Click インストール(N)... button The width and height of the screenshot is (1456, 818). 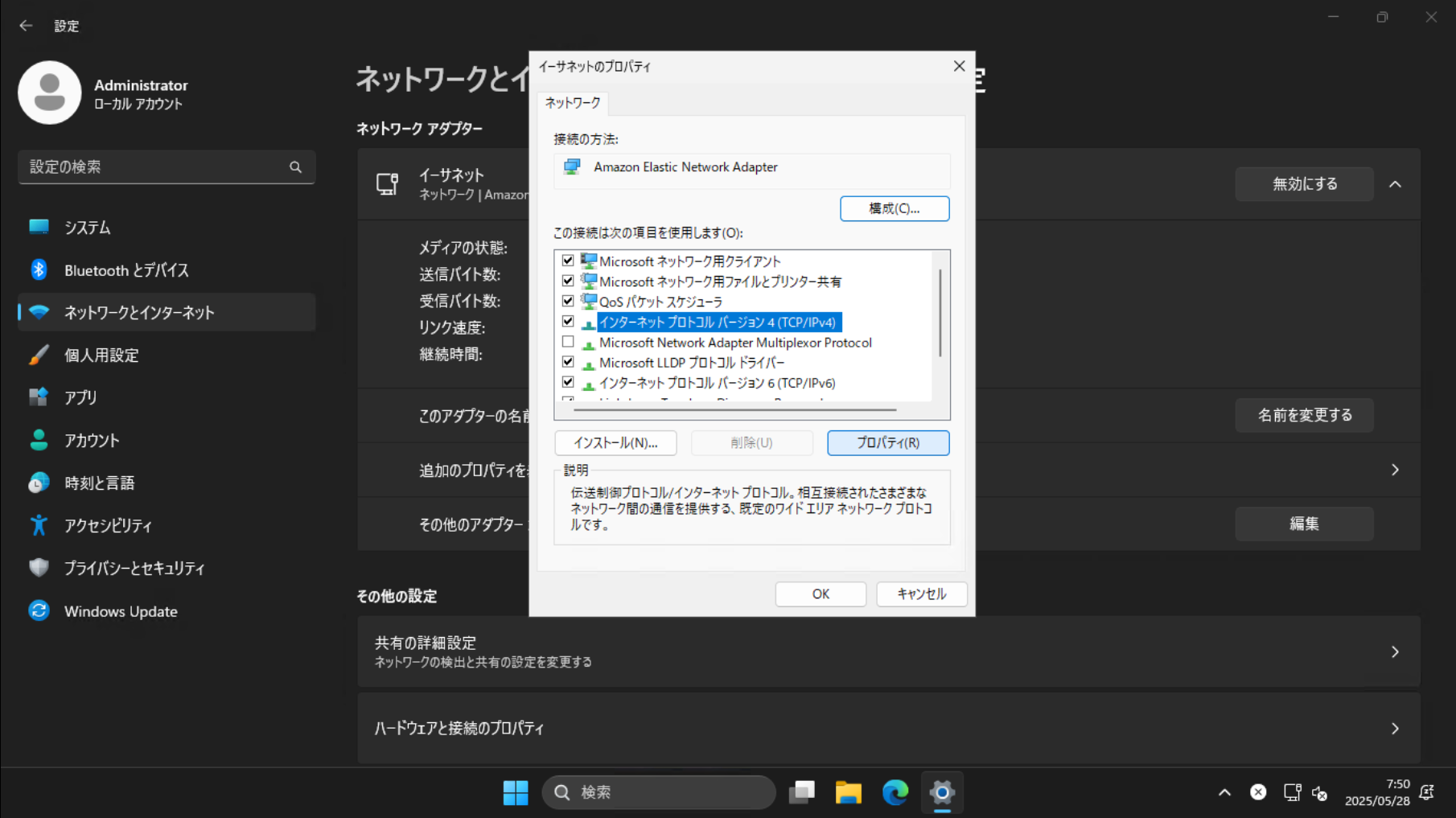point(615,442)
